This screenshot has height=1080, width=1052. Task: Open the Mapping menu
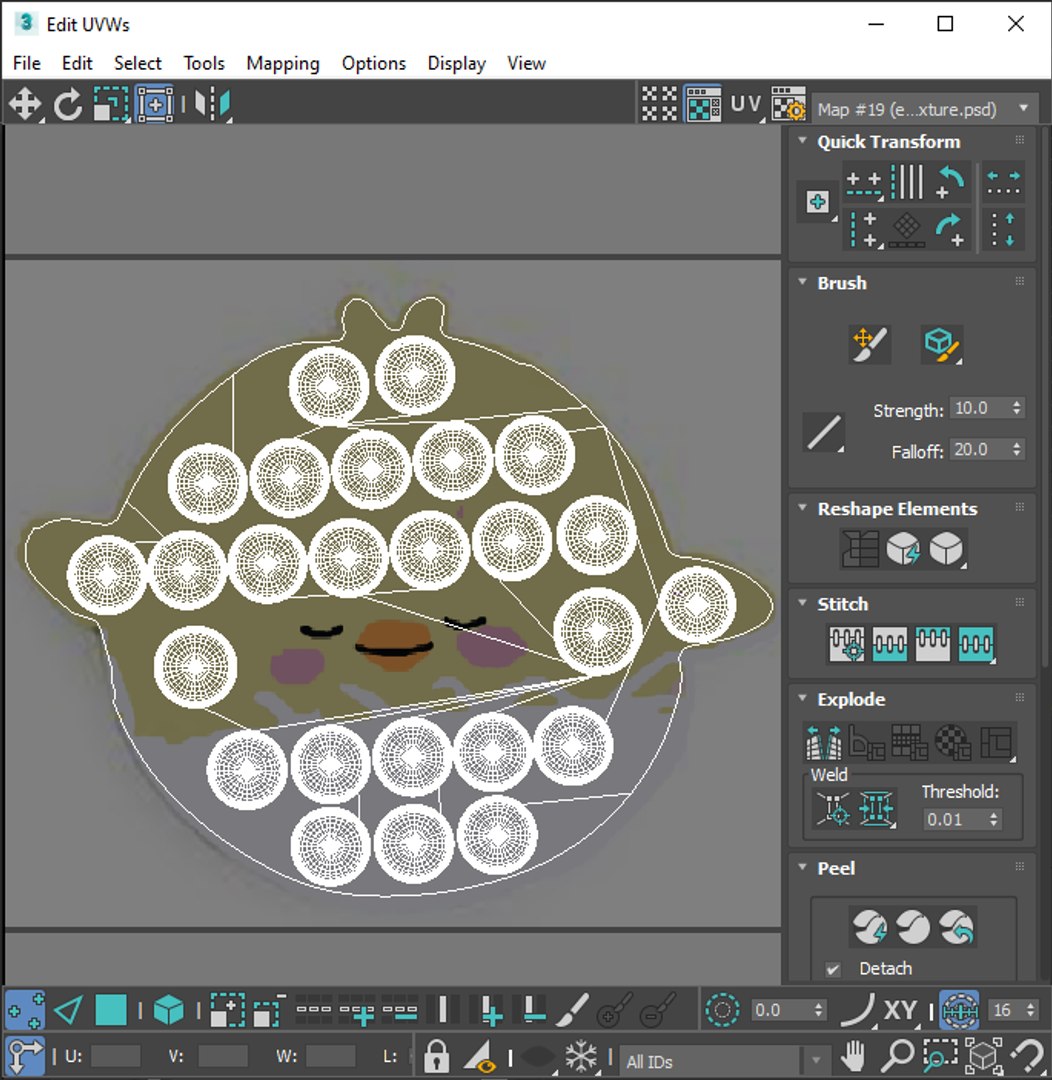click(282, 63)
